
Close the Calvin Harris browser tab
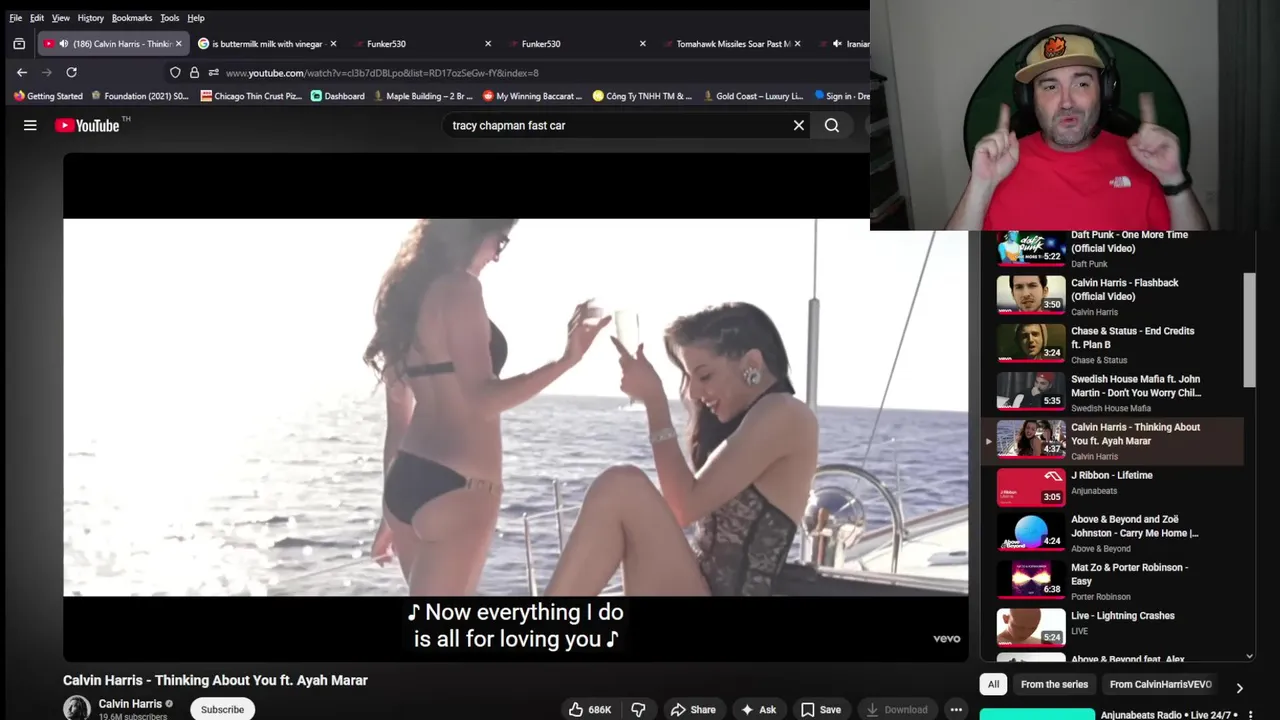179,44
